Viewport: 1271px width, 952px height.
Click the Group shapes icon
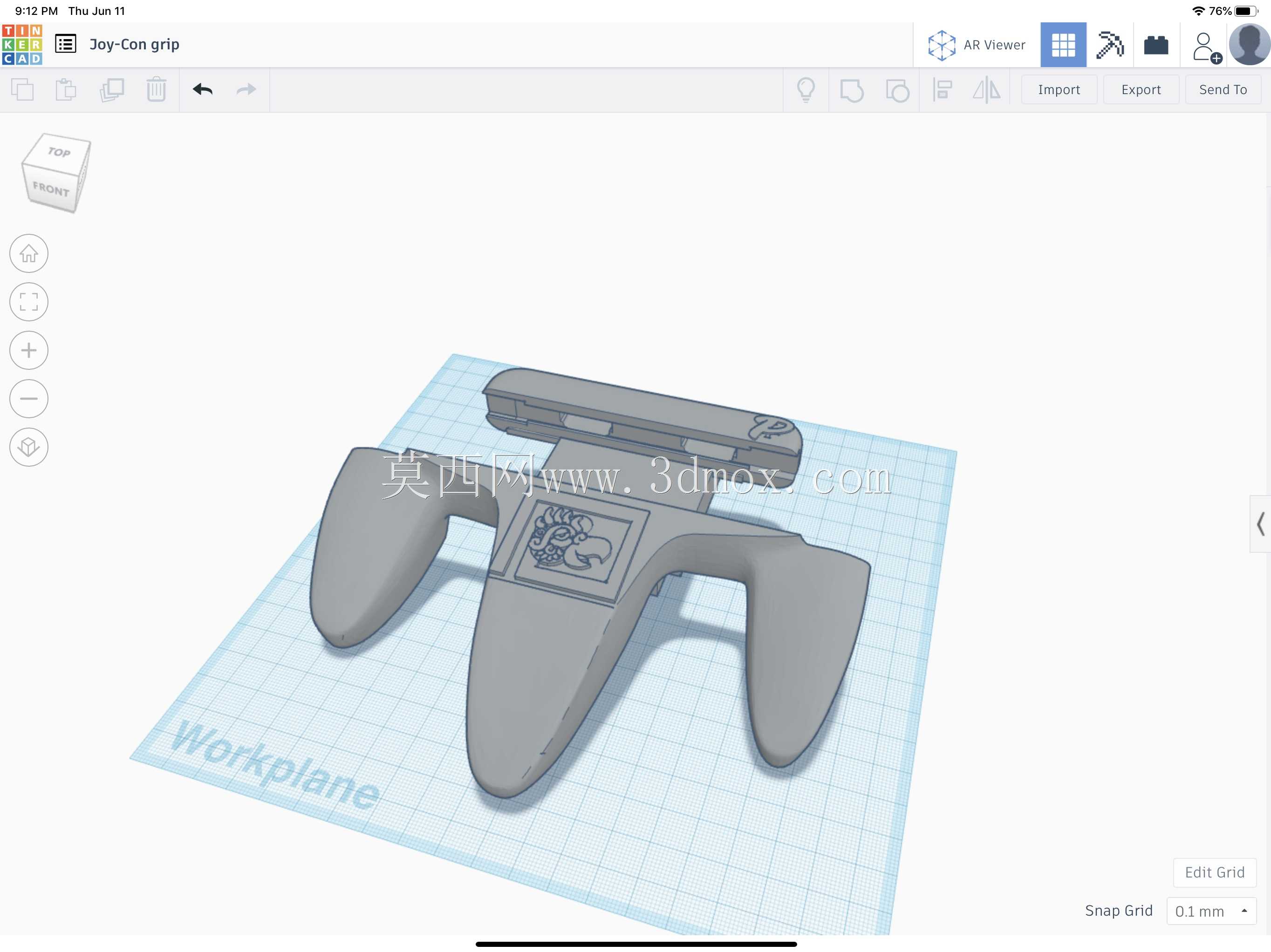click(852, 90)
